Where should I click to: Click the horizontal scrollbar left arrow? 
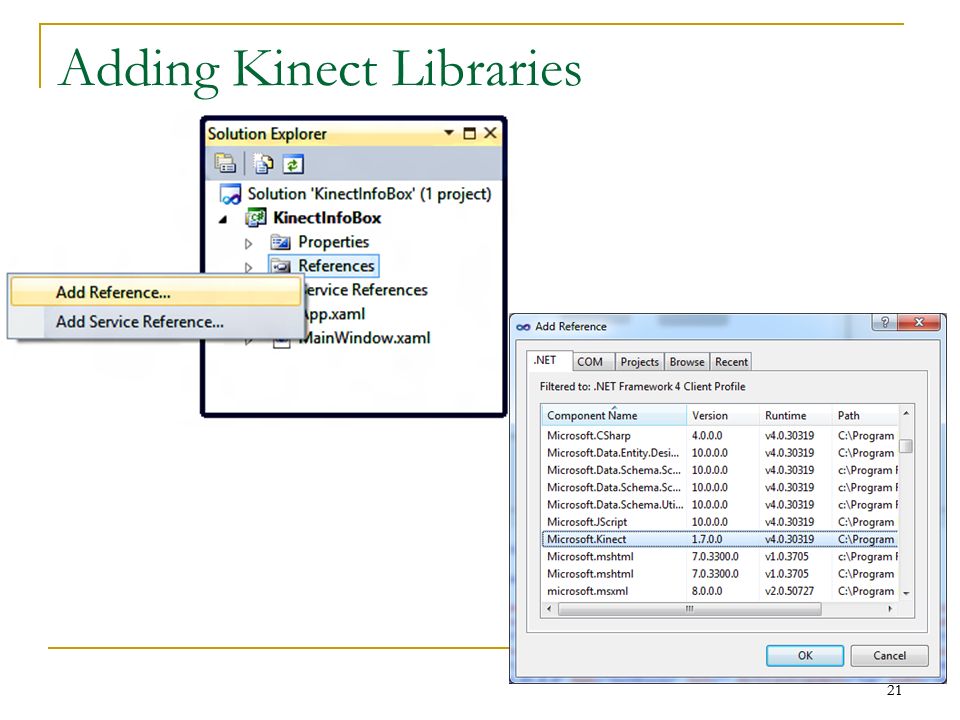[x=549, y=609]
